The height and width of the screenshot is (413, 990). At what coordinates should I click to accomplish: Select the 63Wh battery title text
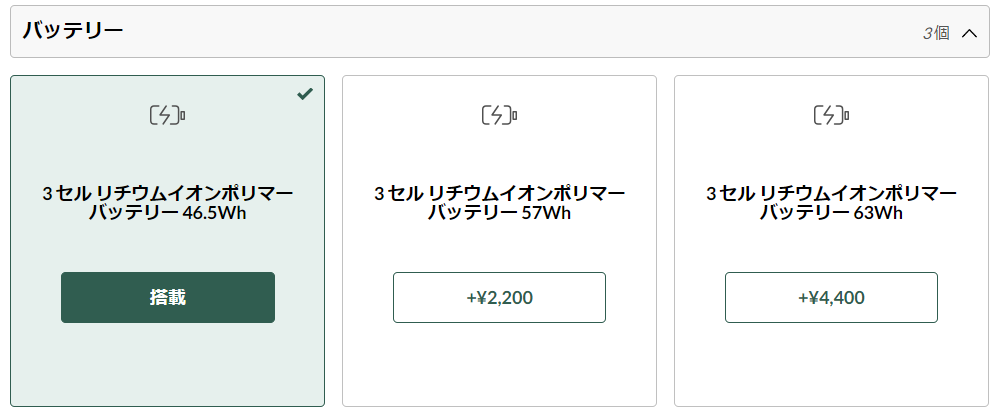click(832, 203)
